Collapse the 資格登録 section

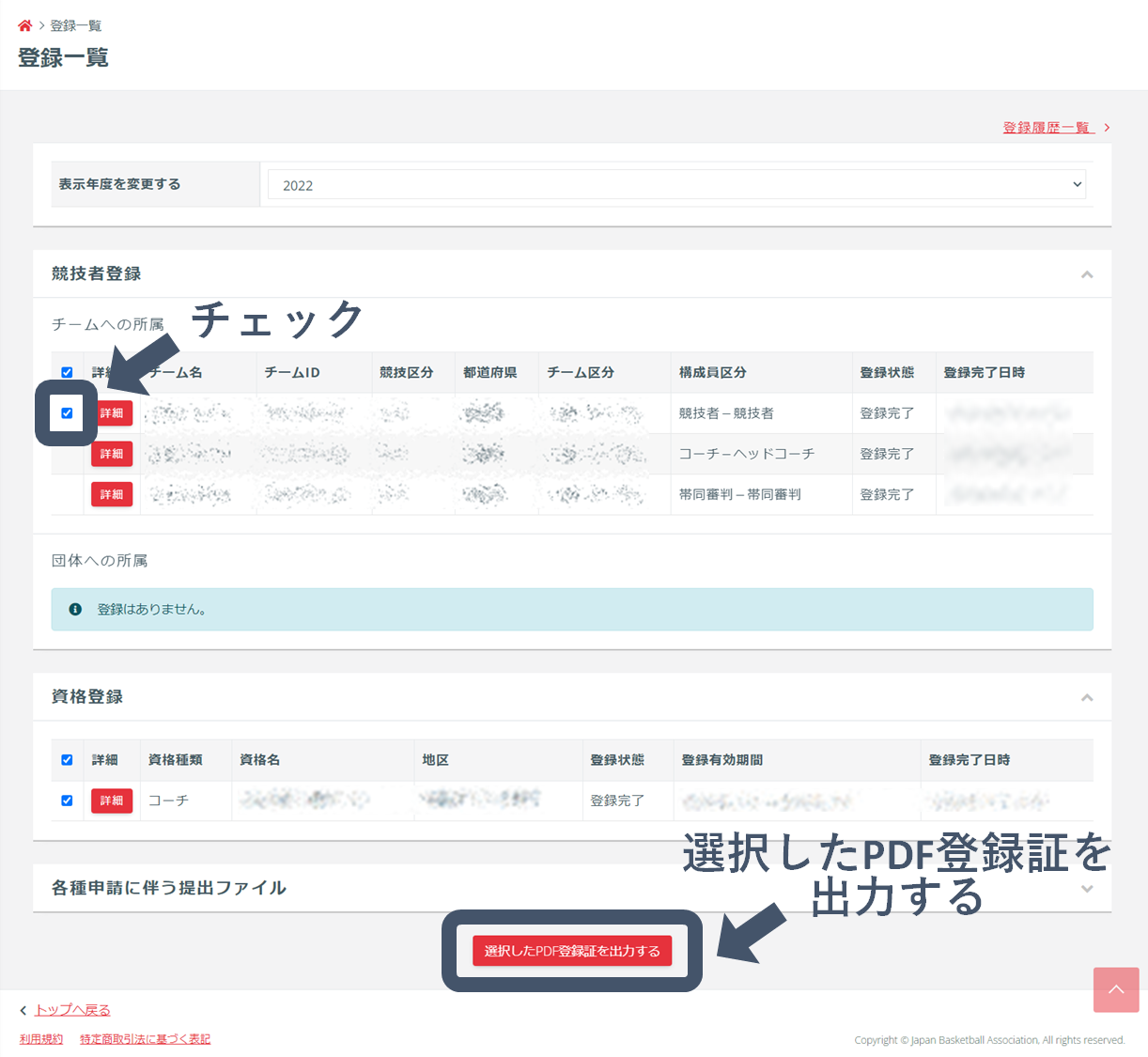(x=1087, y=697)
